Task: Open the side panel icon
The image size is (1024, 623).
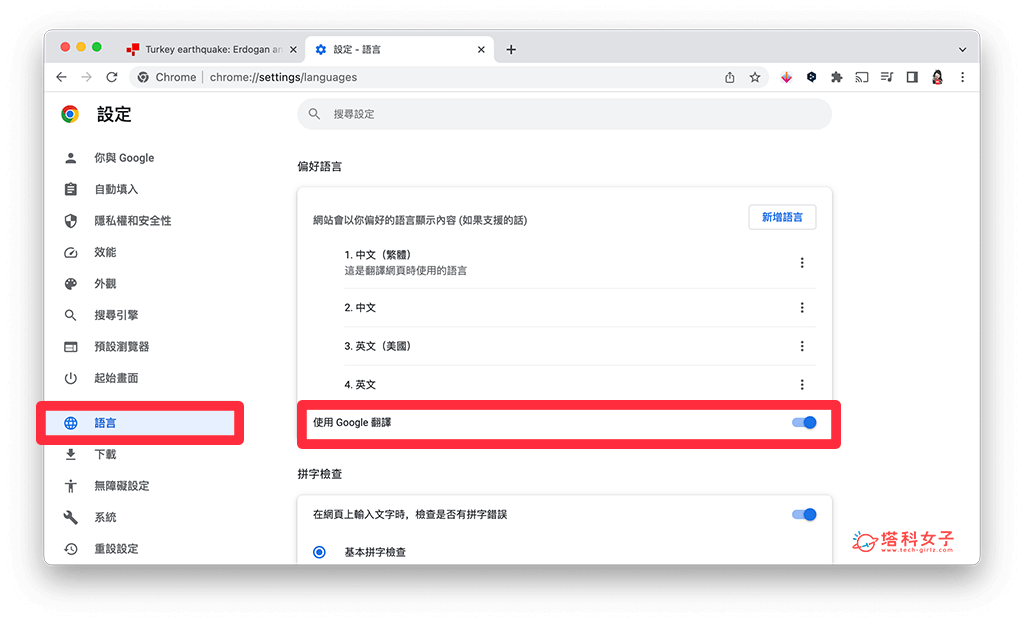Action: [x=912, y=77]
